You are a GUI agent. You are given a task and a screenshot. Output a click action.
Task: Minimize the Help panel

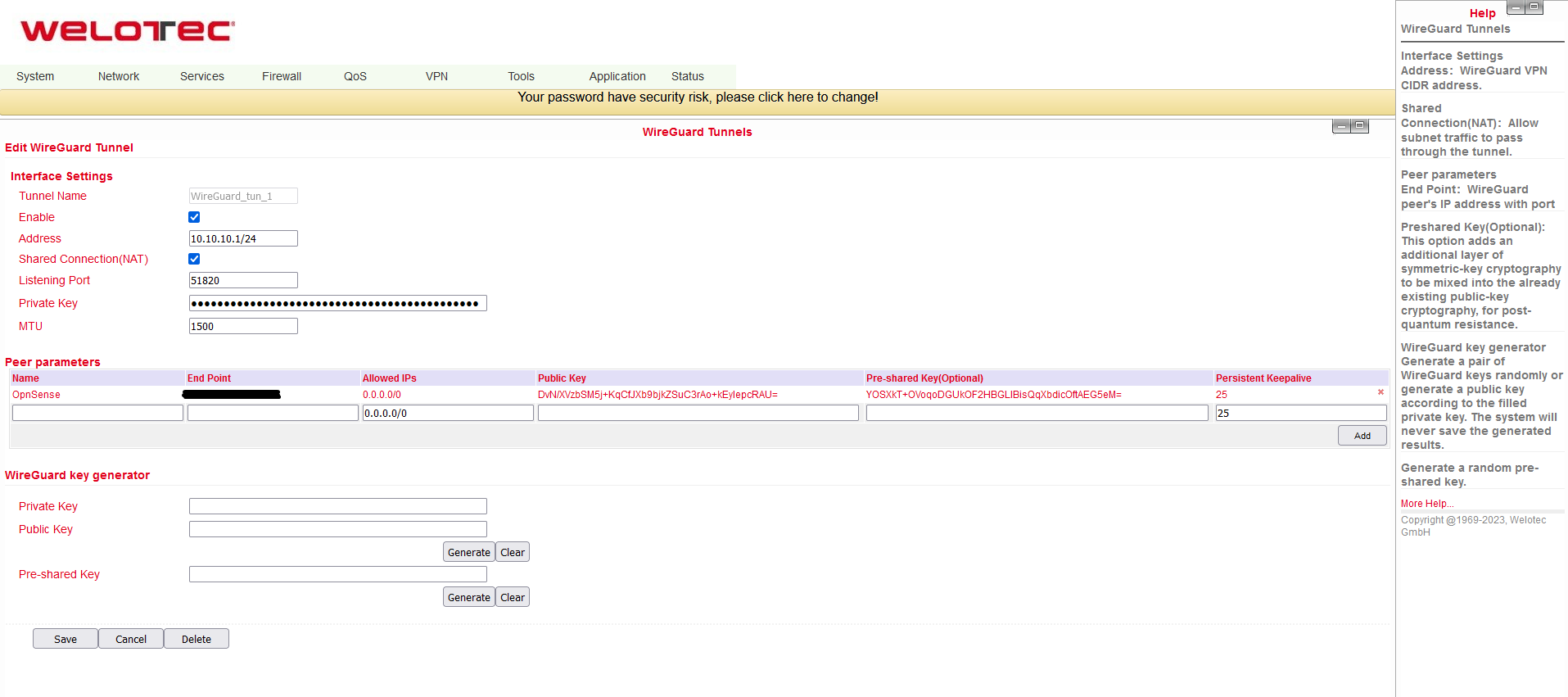(x=1516, y=7)
